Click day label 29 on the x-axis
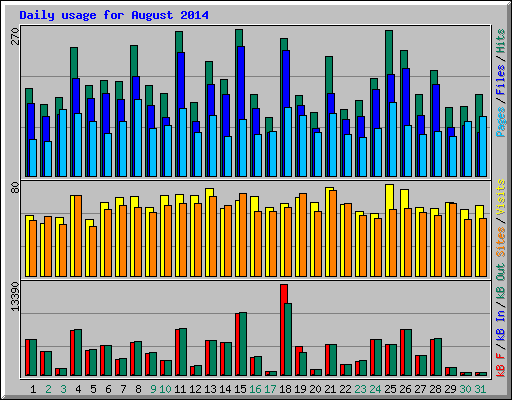512x400 pixels. click(450, 389)
